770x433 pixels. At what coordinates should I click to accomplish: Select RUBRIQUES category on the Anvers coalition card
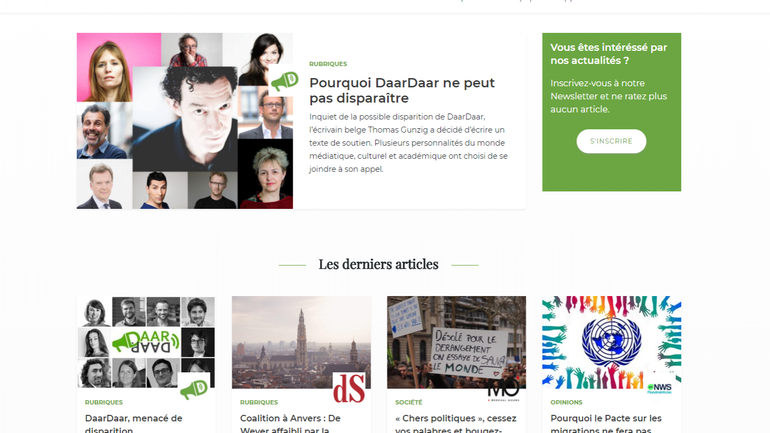259,402
